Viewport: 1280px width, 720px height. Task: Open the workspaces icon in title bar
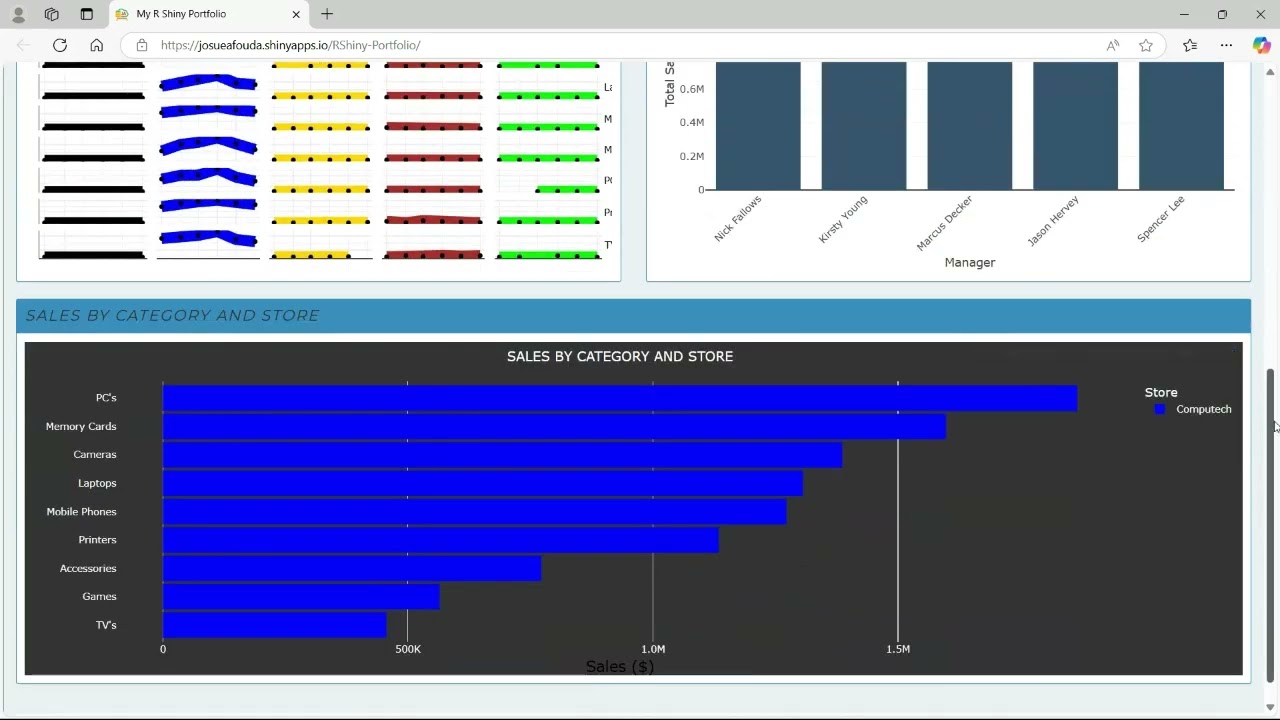tap(52, 14)
